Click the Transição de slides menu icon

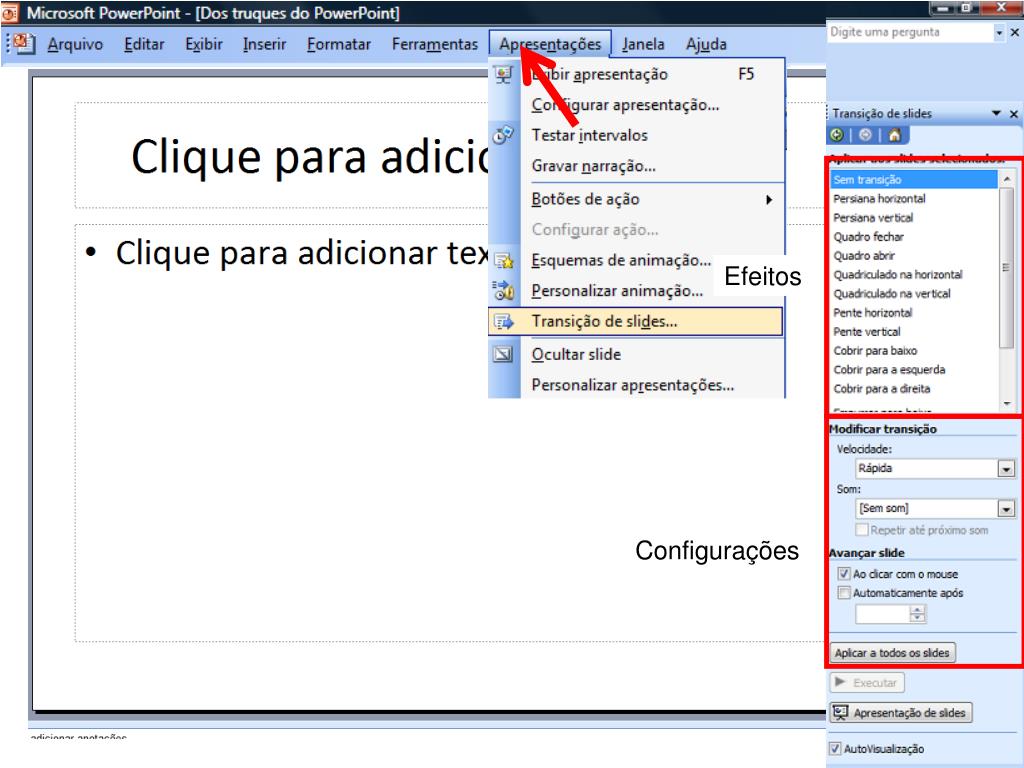504,321
